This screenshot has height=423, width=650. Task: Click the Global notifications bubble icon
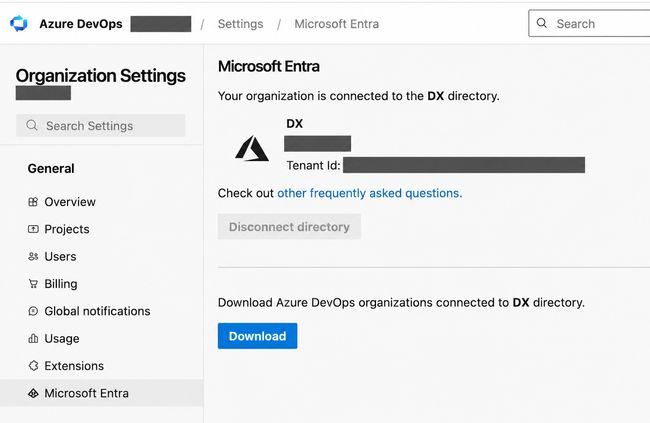(x=33, y=311)
